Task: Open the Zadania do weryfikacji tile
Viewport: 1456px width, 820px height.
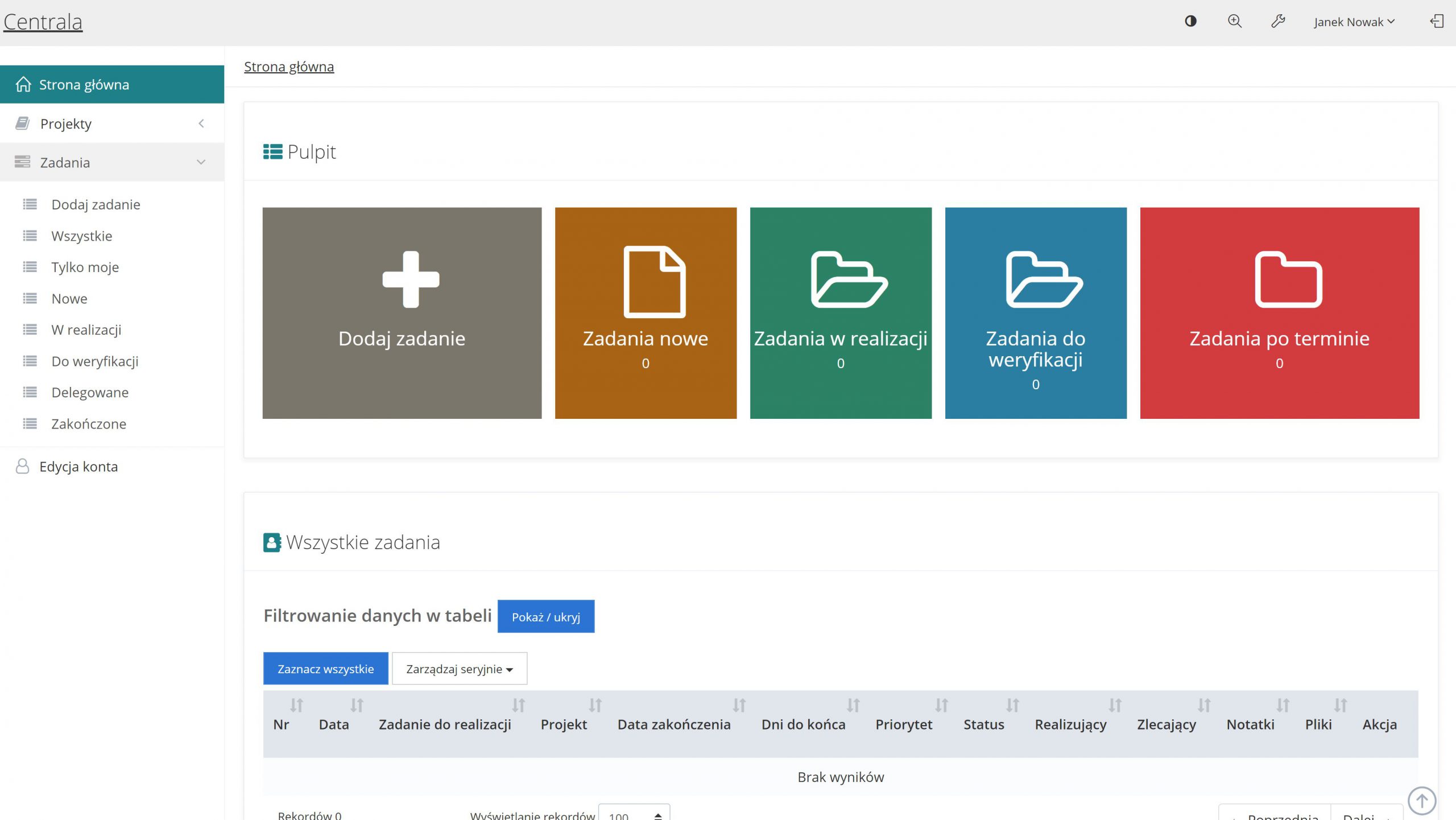Action: pos(1035,312)
